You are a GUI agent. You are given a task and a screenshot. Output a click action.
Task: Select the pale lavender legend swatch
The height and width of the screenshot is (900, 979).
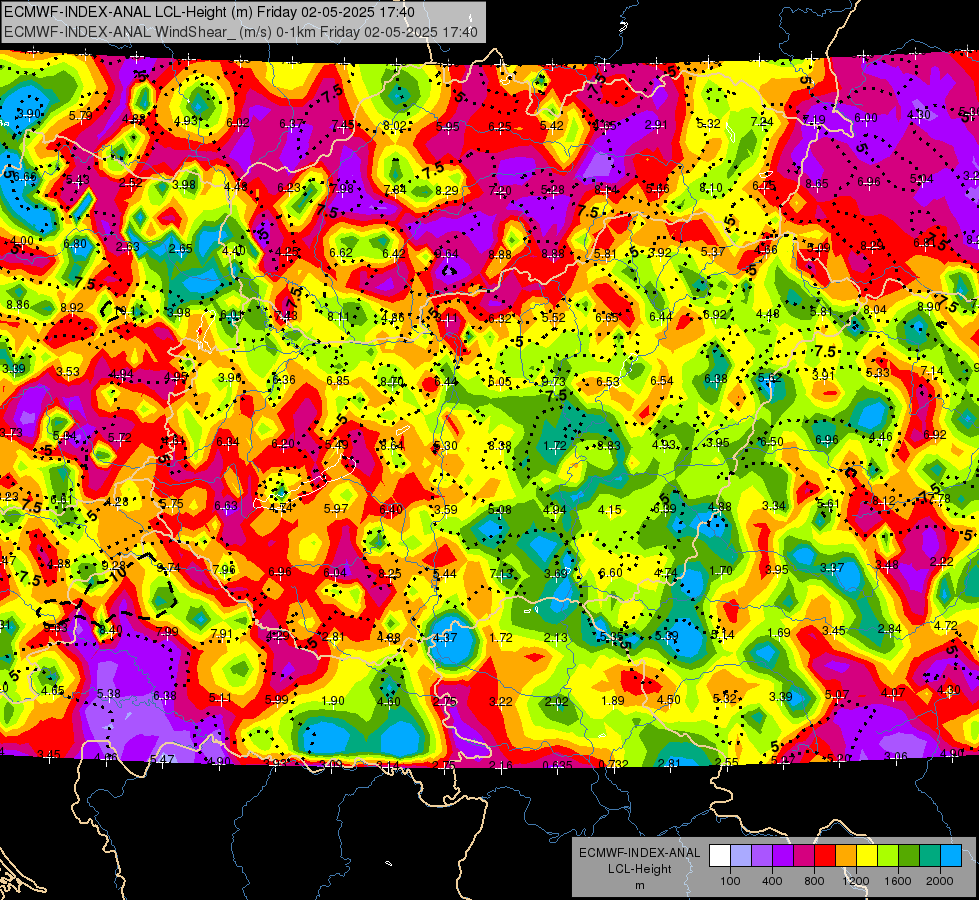[x=741, y=856]
